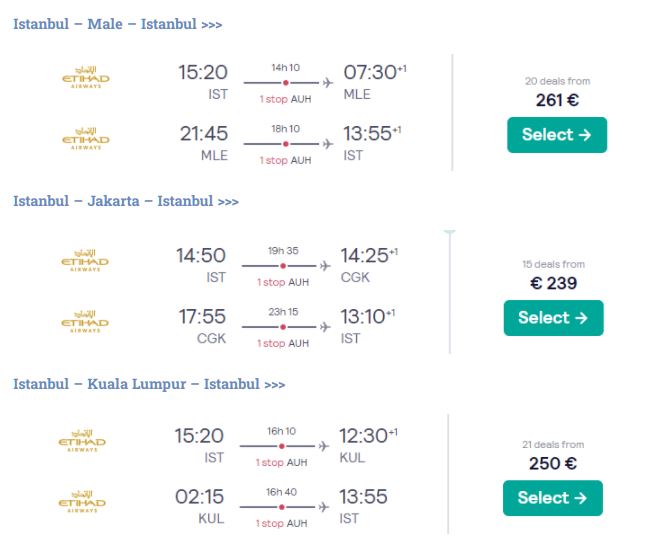Click the 1 stop AUH label under 19h 35
This screenshot has height=542, width=659.
click(285, 282)
